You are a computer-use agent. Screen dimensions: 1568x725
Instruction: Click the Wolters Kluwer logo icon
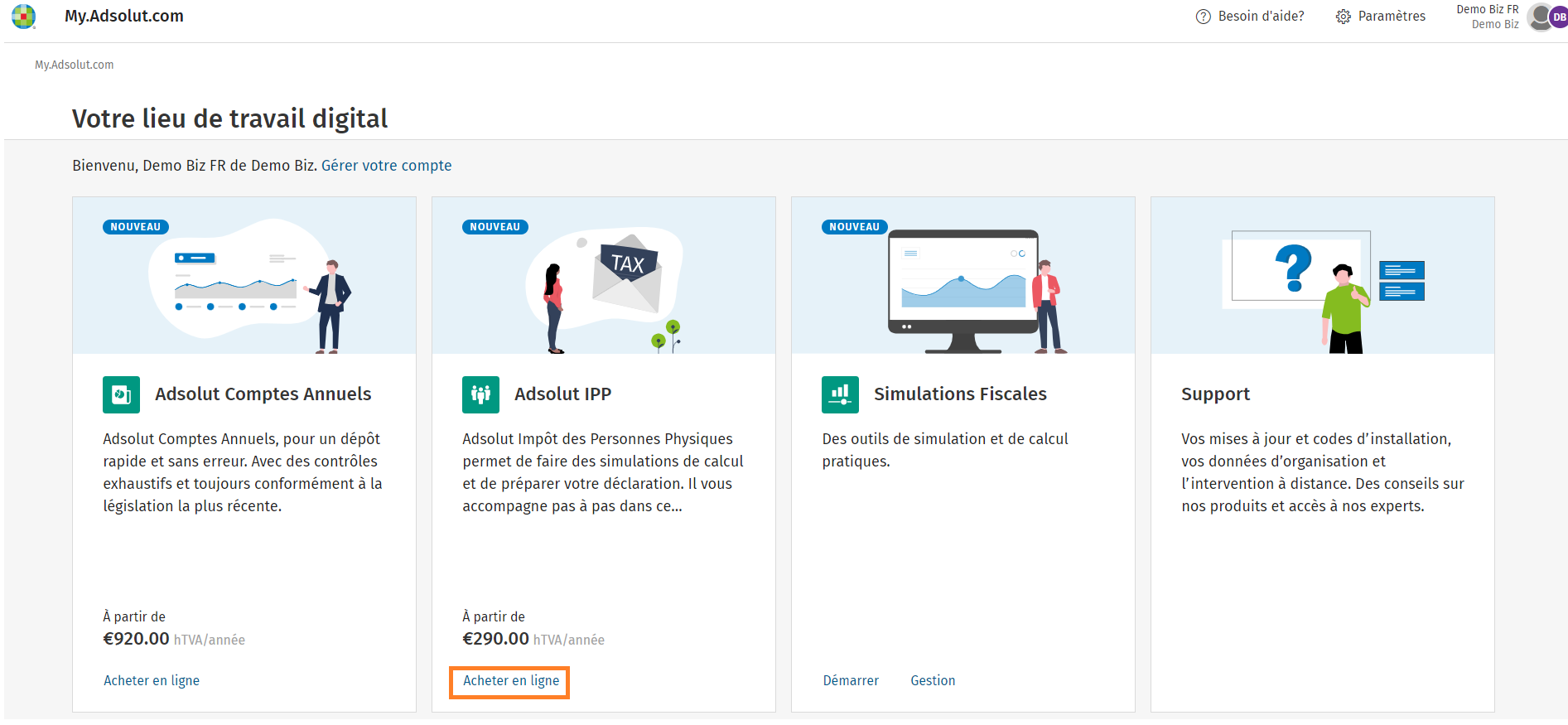tap(24, 17)
